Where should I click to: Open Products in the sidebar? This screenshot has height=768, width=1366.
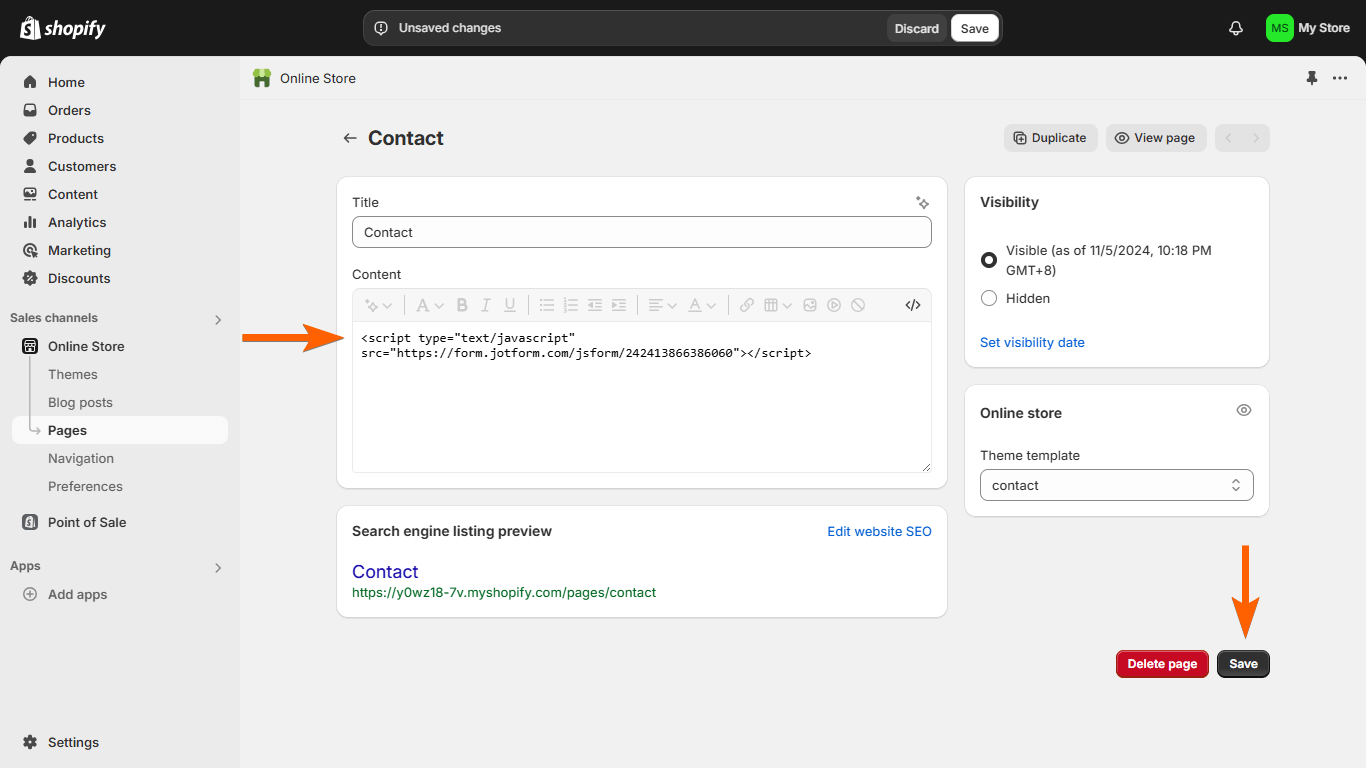[x=76, y=138]
